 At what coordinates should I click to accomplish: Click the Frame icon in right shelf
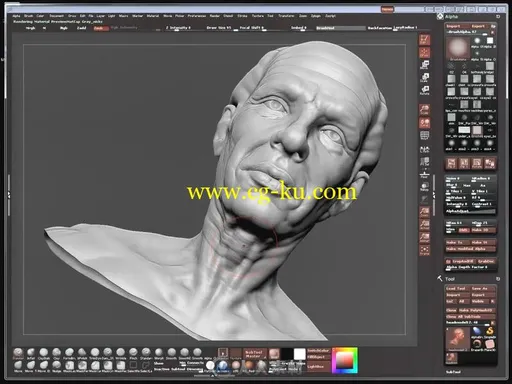424,250
